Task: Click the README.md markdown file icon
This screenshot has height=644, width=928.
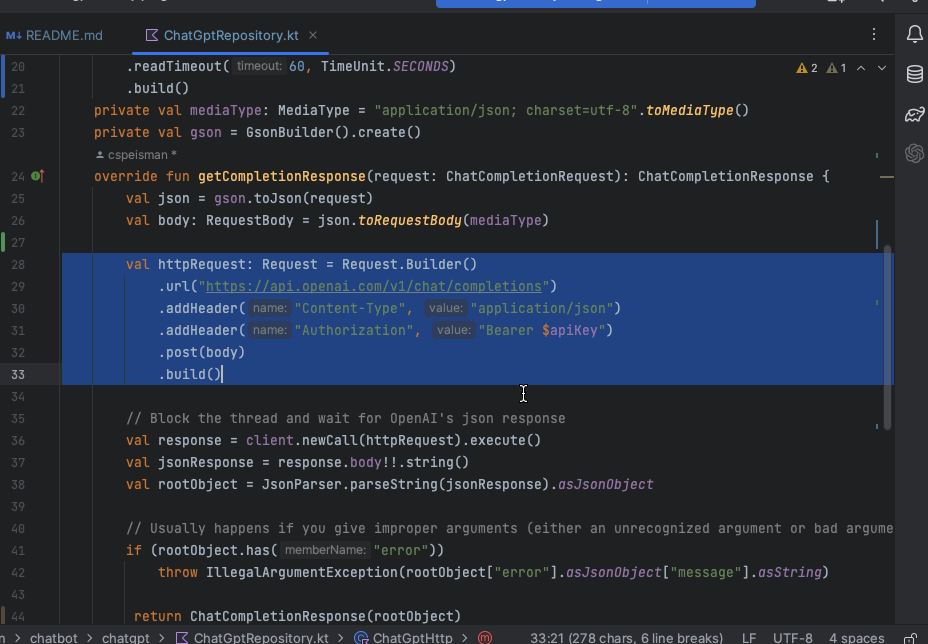Action: 14,36
